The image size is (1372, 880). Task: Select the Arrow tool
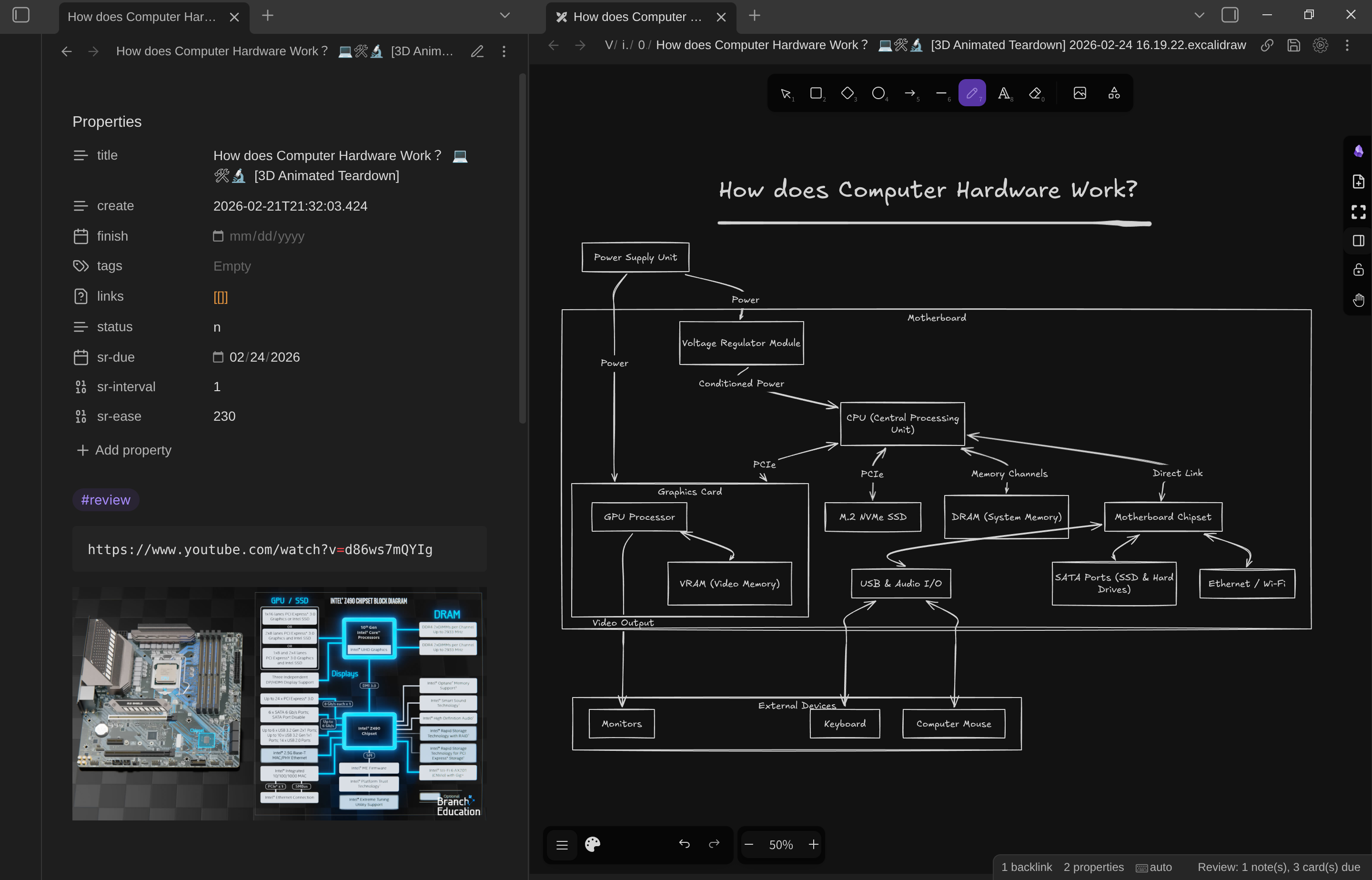910,93
